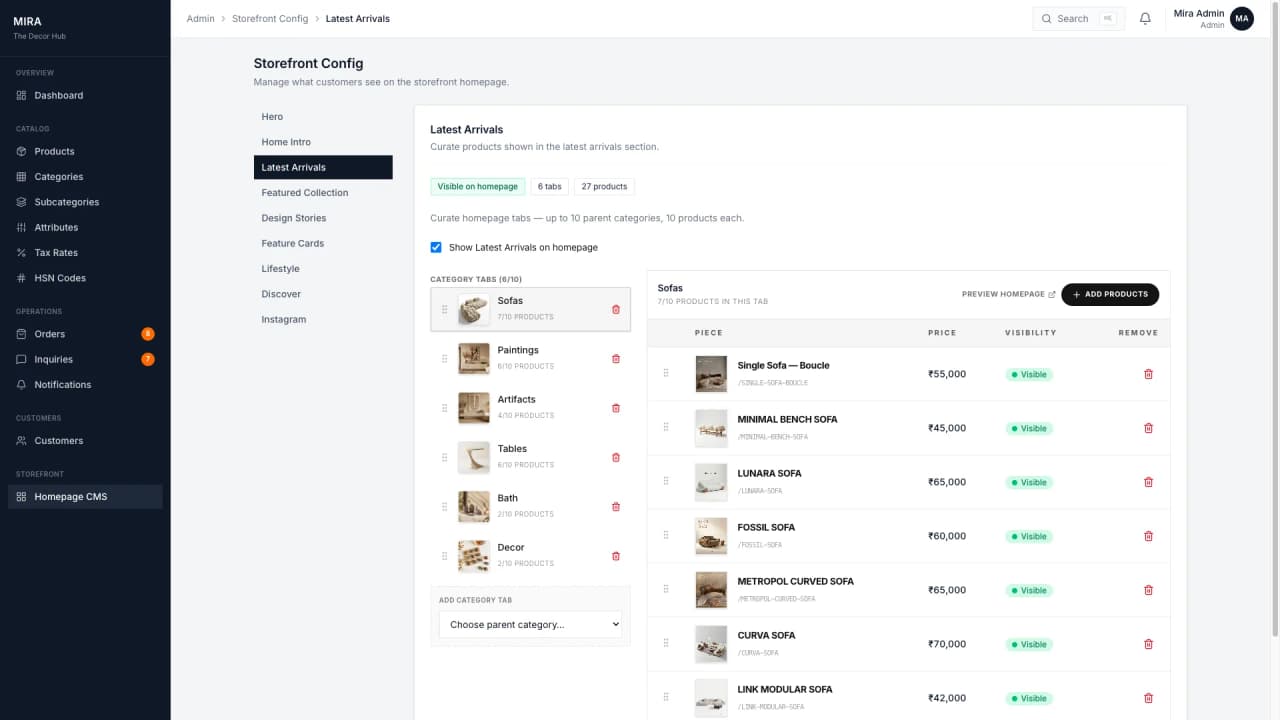1280x720 pixels.
Task: Switch to Design Stories section
Action: [x=323, y=218]
